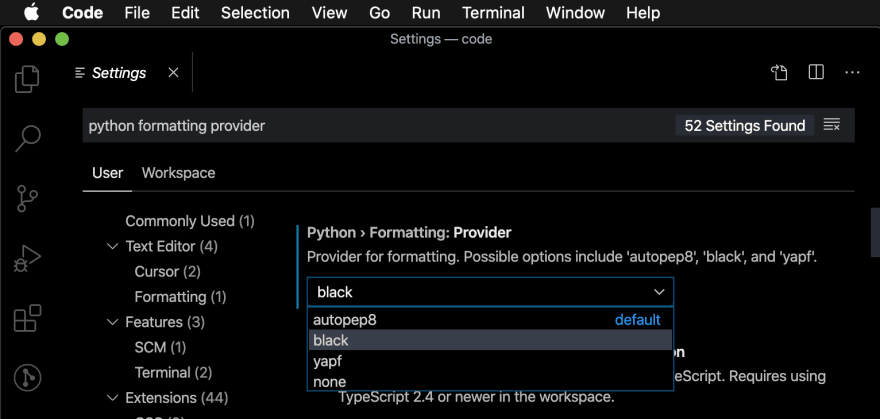880x419 pixels.
Task: Click the Python Formatting: Provider setting title
Action: click(x=409, y=232)
